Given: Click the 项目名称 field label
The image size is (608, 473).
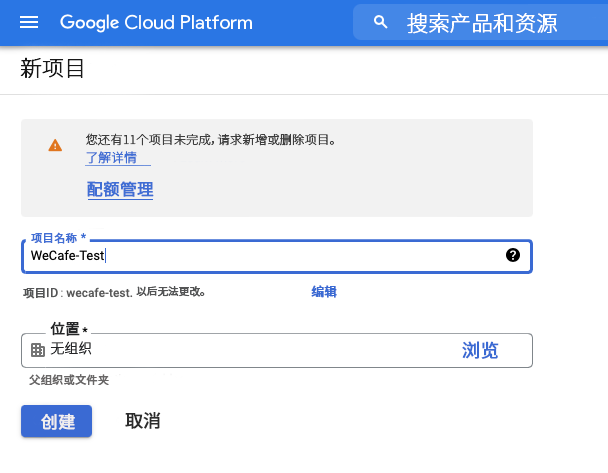Looking at the screenshot, I should point(59,238).
